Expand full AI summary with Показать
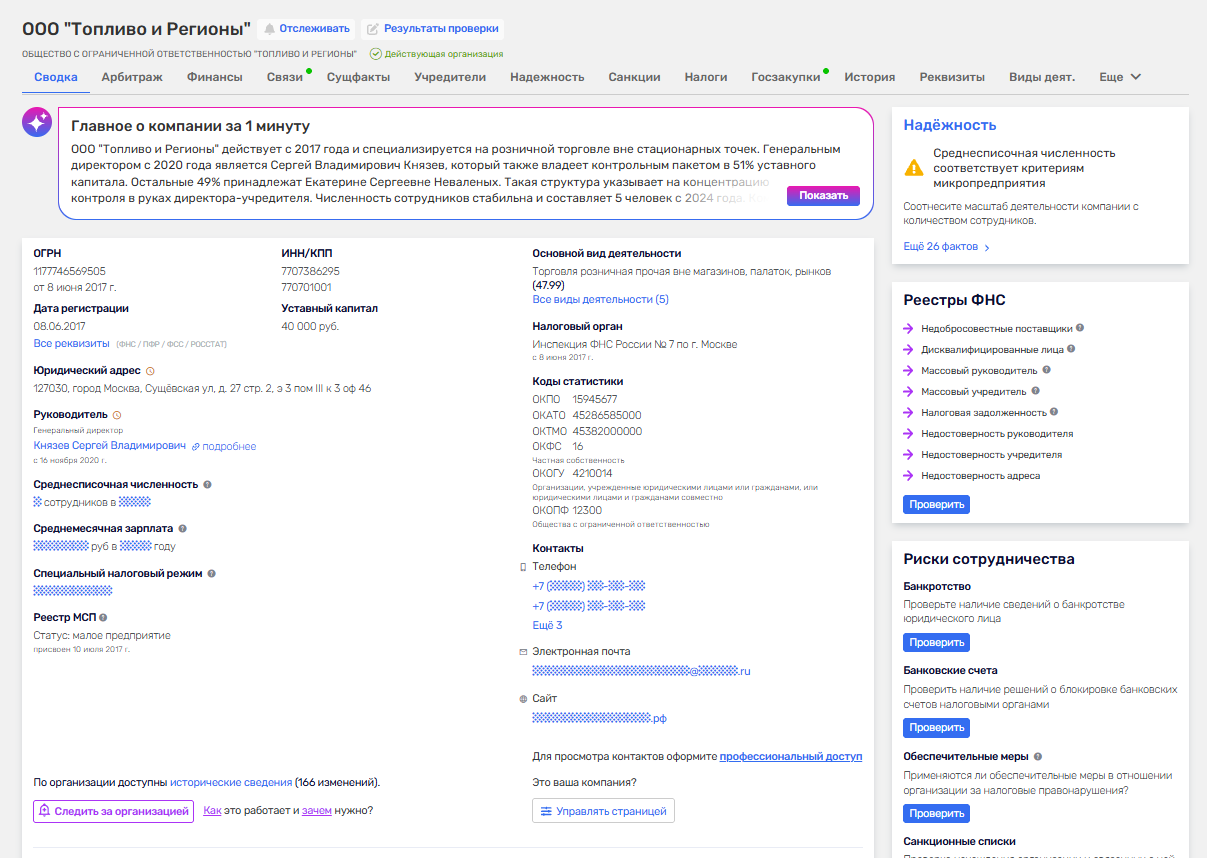Image resolution: width=1207 pixels, height=858 pixels. (823, 196)
